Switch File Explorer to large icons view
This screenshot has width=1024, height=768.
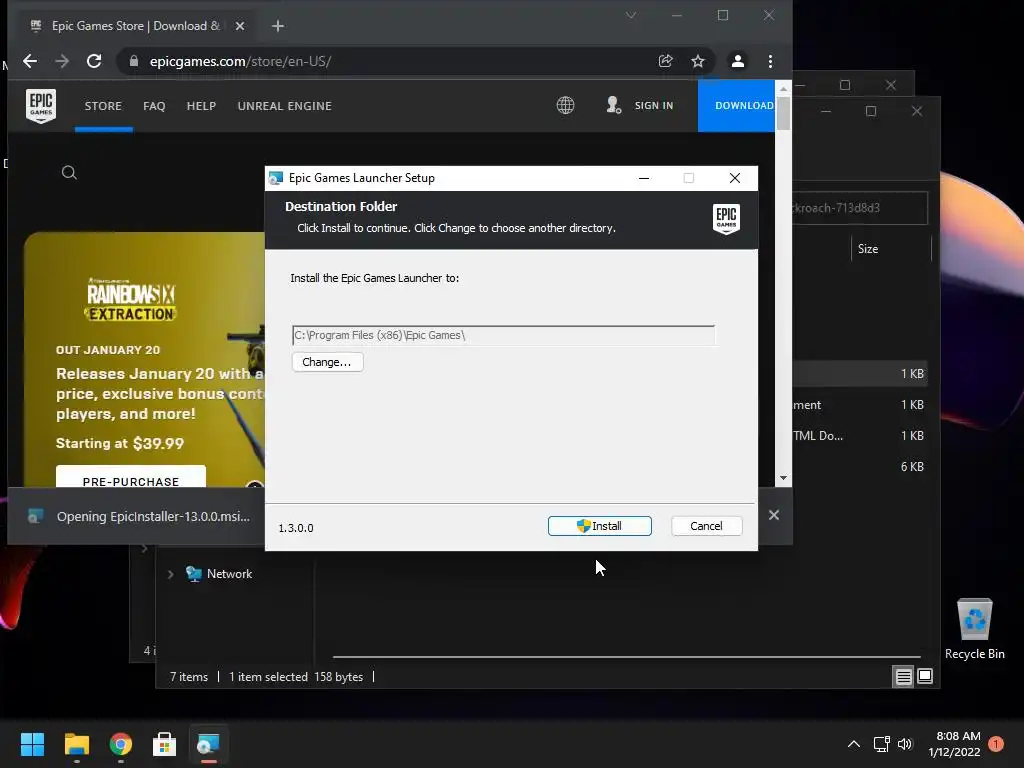(925, 677)
